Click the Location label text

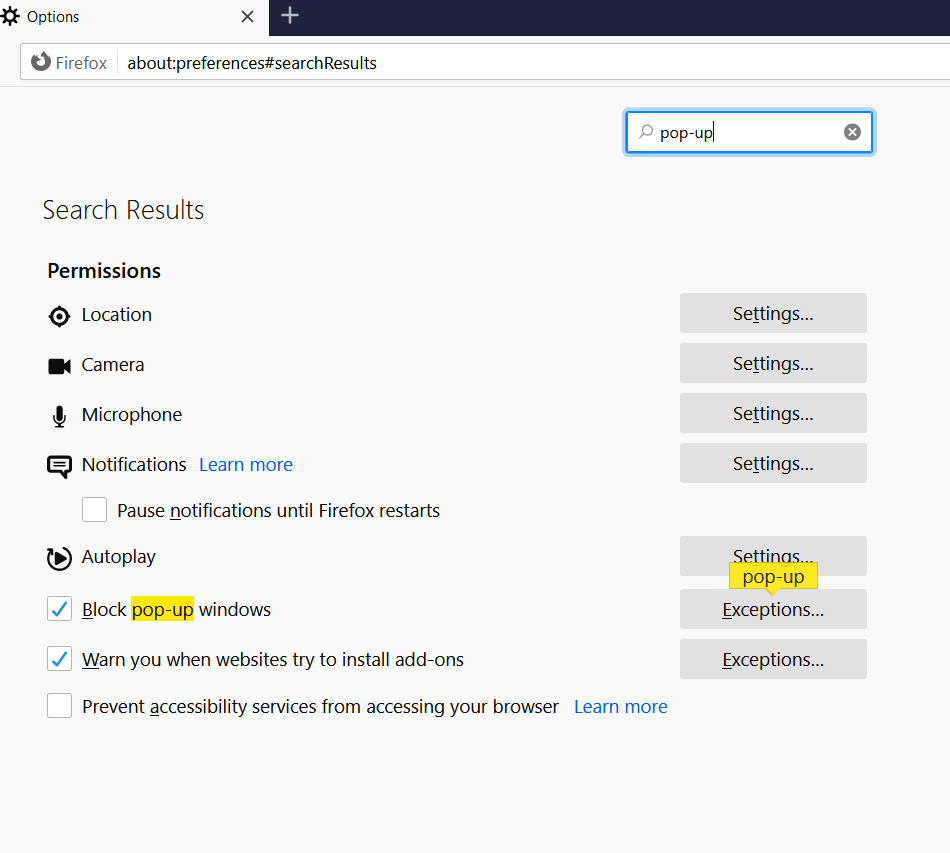(x=117, y=315)
